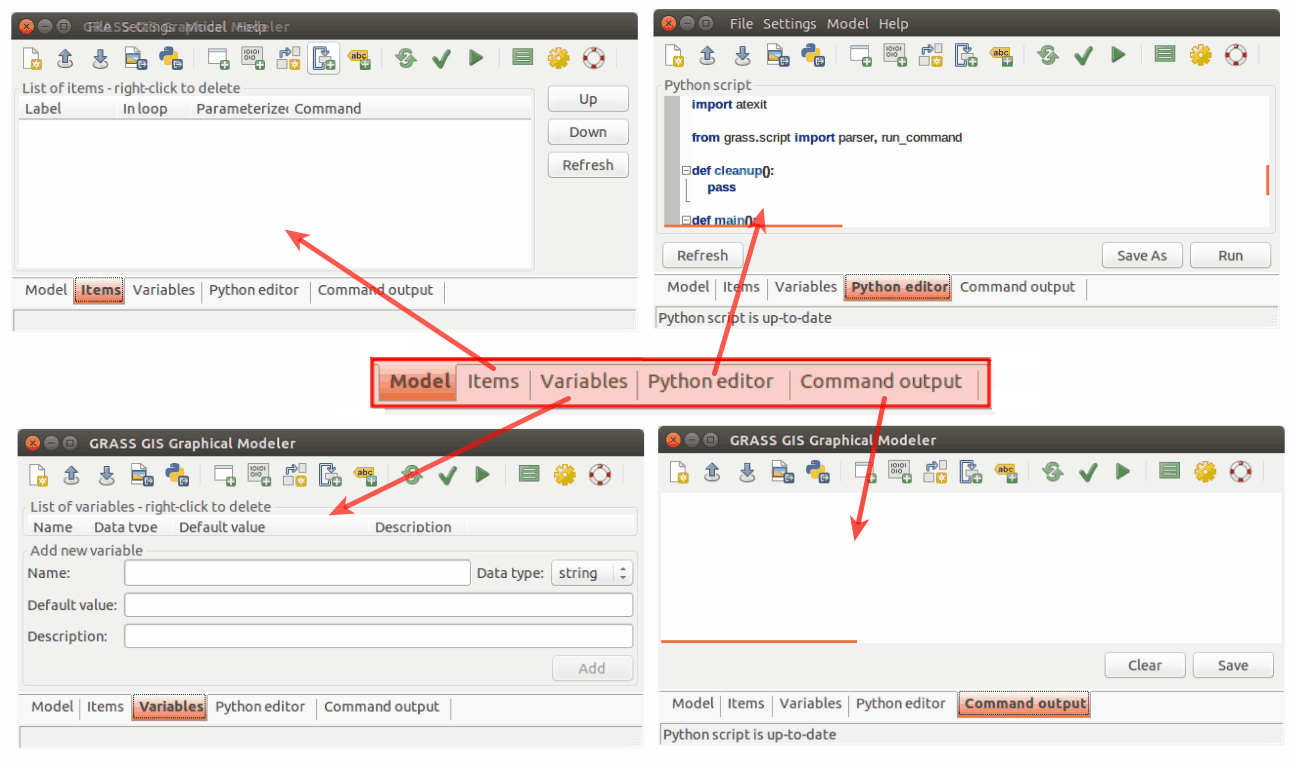Image resolution: width=1291 pixels, height=762 pixels.
Task: Export the model to a Python script
Action: coord(171,58)
